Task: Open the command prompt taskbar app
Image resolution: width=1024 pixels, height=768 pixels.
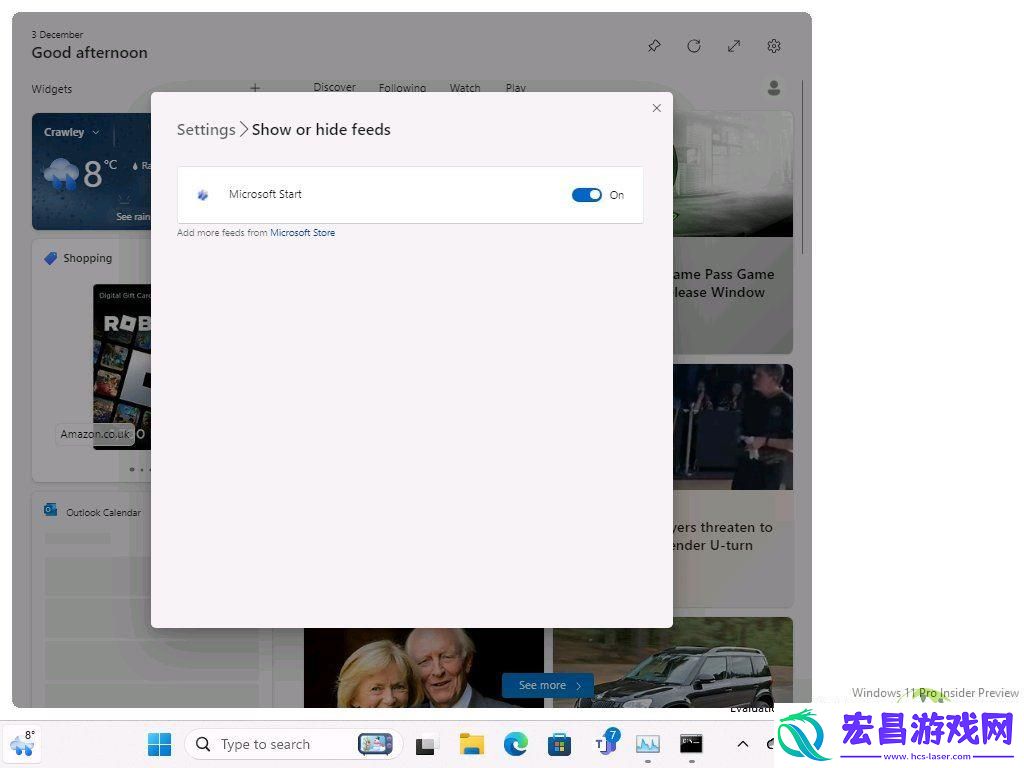Action: coord(691,743)
